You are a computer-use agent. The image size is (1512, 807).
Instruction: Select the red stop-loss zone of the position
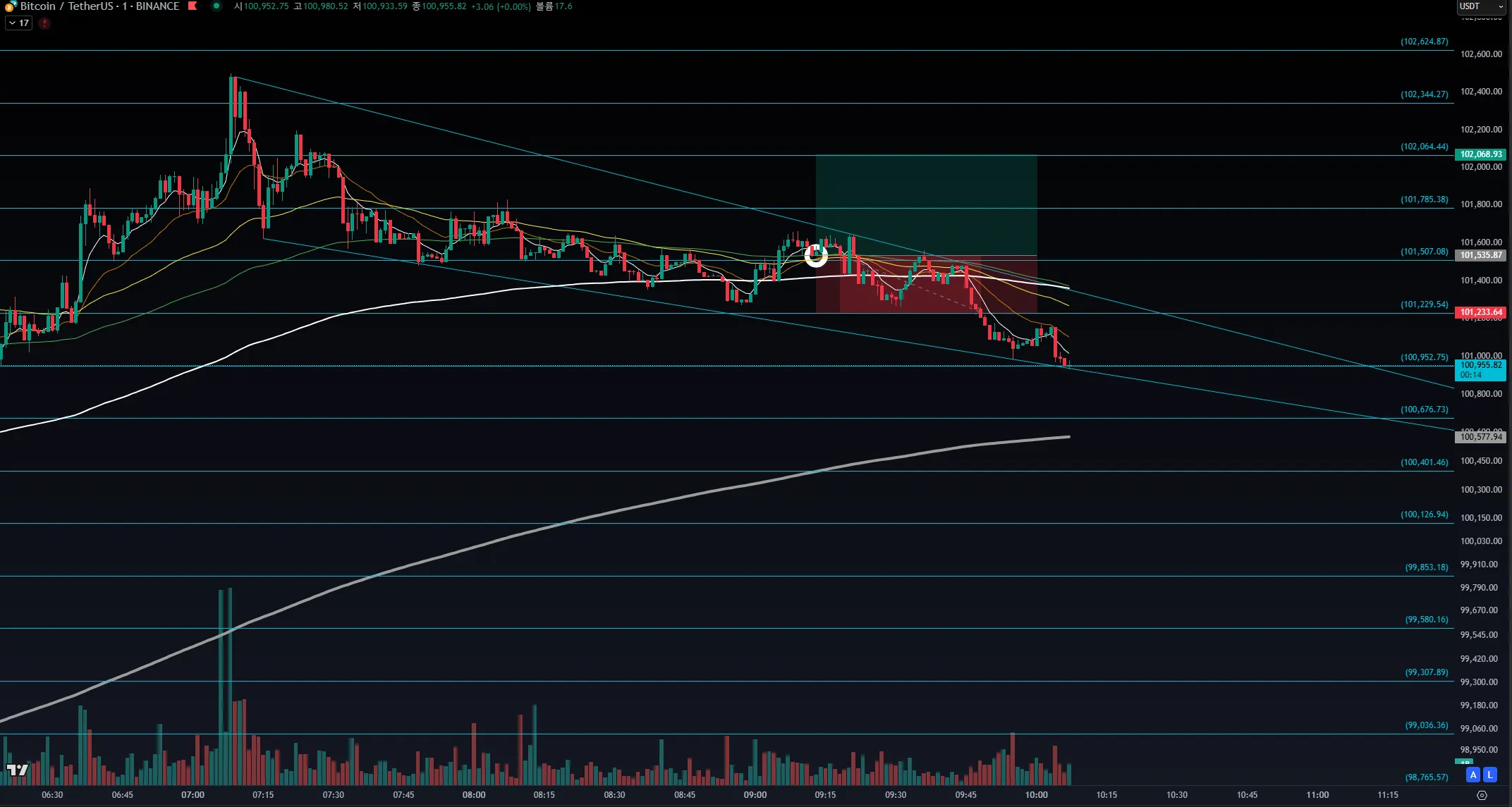click(x=926, y=284)
